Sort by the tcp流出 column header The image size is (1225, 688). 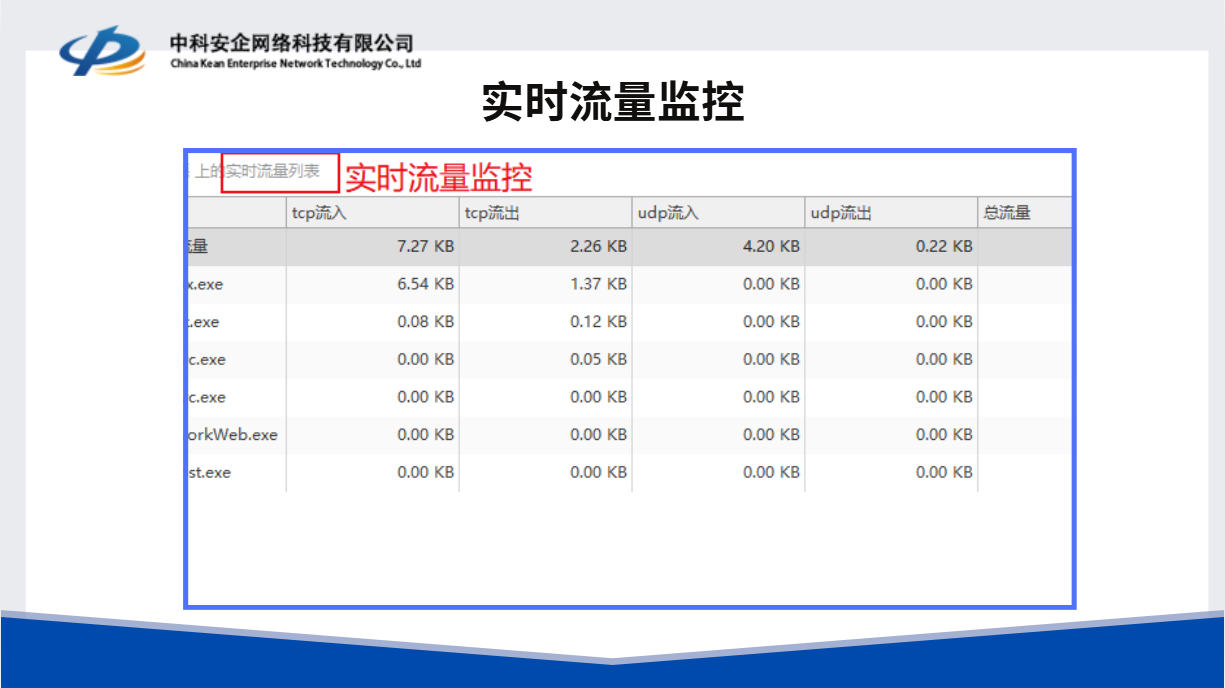click(x=492, y=213)
